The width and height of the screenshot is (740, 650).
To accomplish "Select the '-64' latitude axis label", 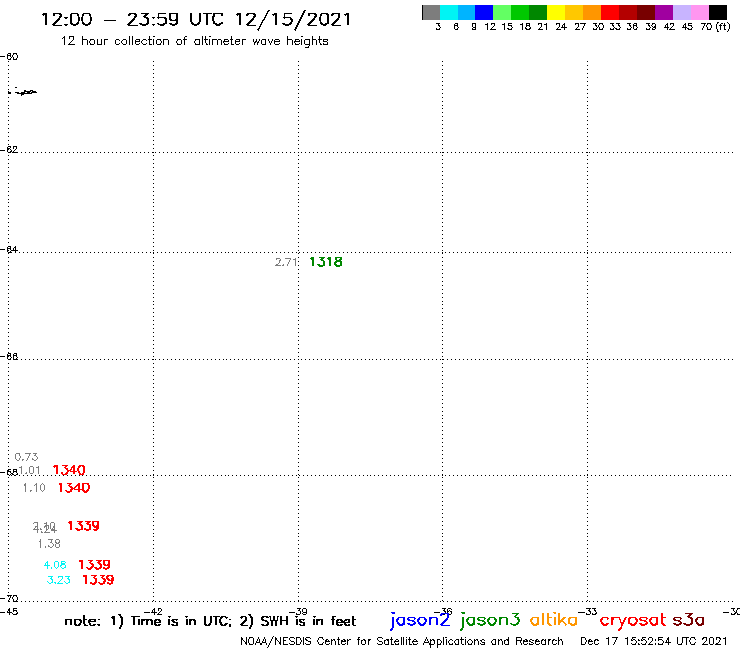I will (x=9, y=249).
